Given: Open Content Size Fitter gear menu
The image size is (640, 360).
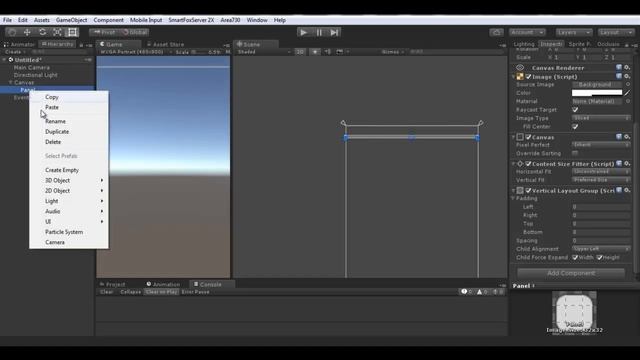Looking at the screenshot, I should [x=627, y=164].
